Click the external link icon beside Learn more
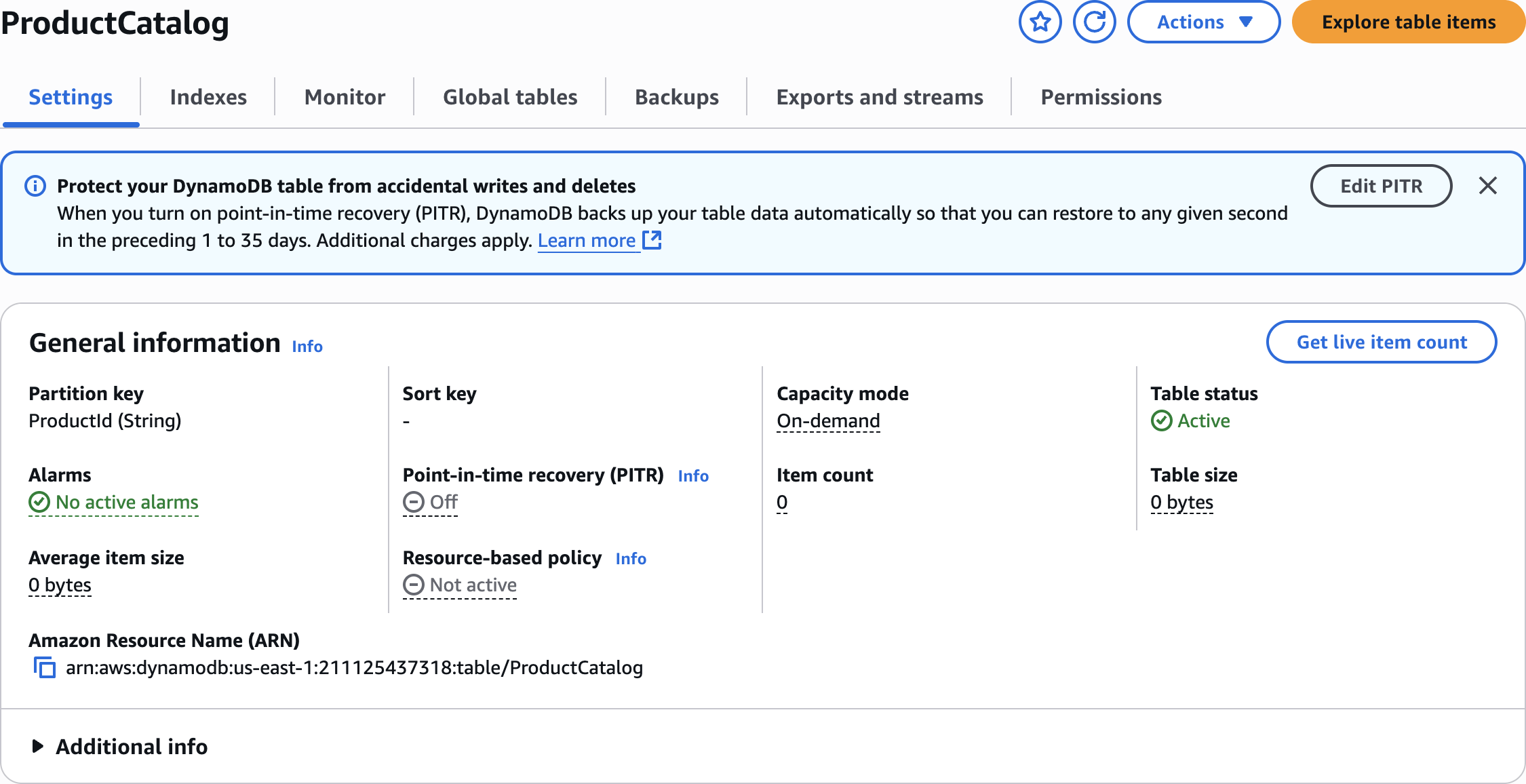 coord(652,240)
